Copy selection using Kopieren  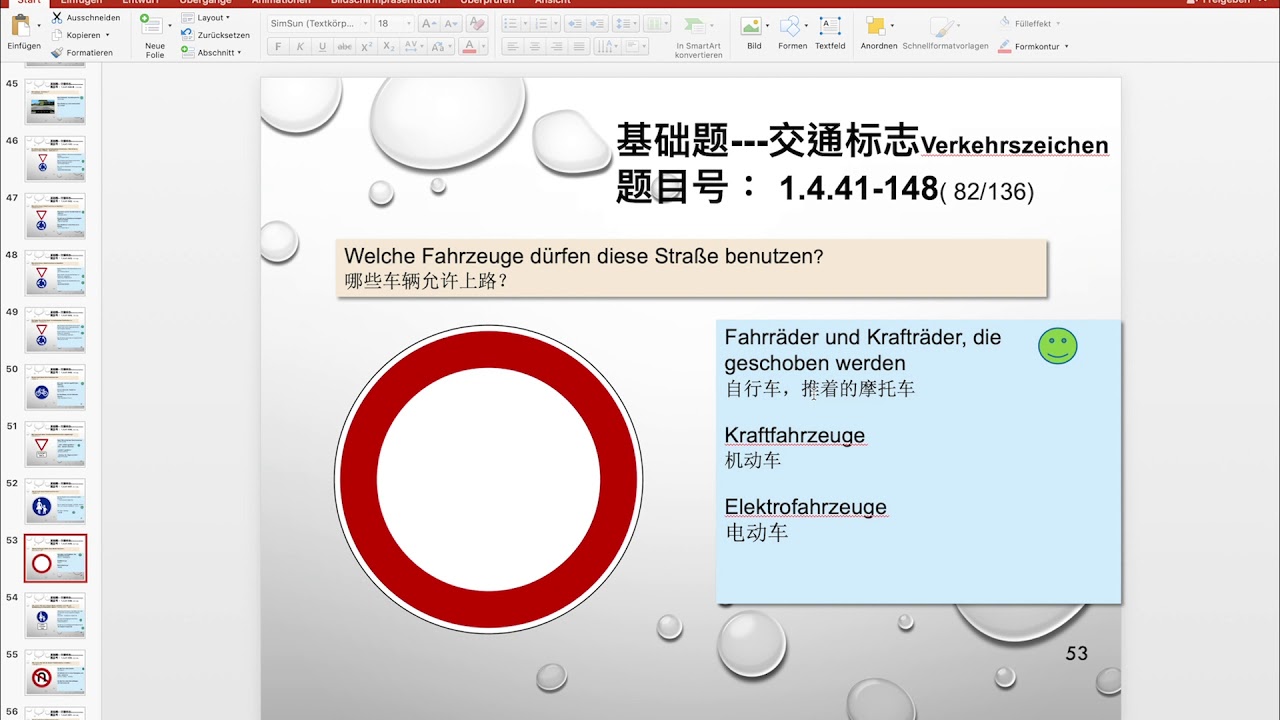coord(76,35)
